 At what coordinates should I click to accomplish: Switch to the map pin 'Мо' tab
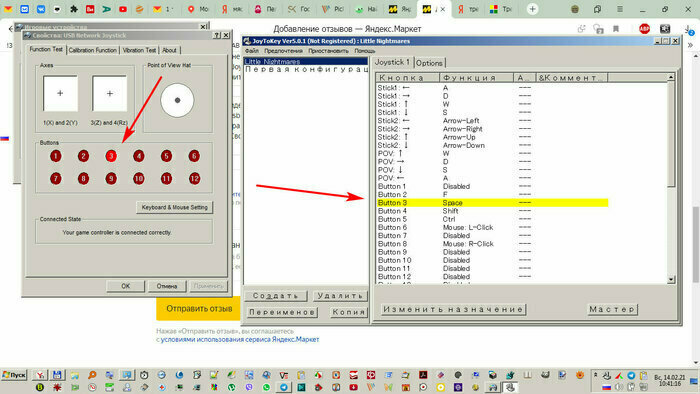[x=199, y=9]
